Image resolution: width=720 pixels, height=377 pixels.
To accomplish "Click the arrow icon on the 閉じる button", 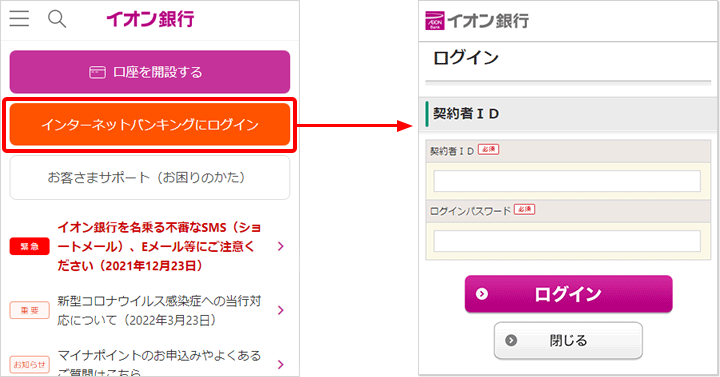I will click(x=511, y=340).
